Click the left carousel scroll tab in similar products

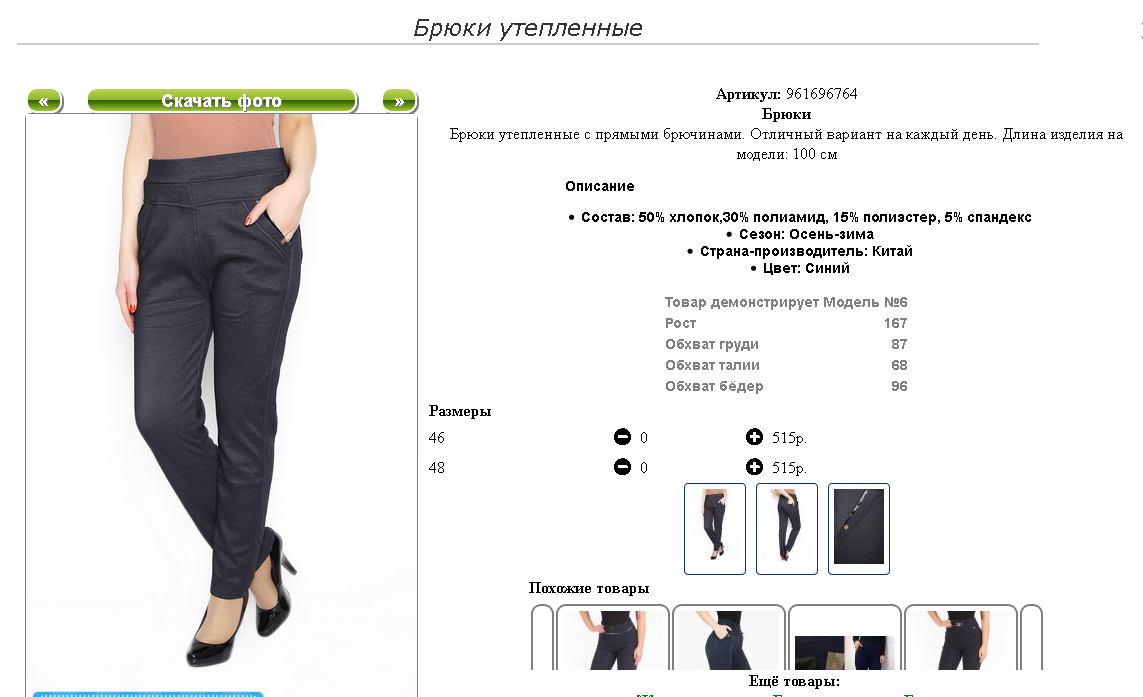542,637
